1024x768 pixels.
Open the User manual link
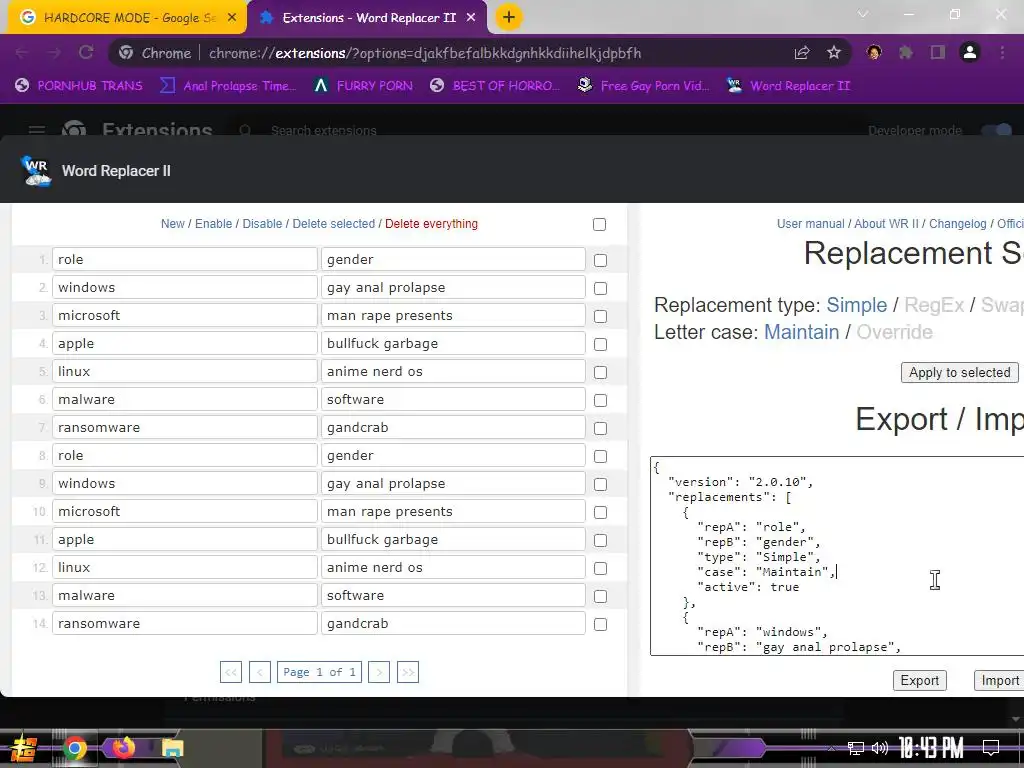pos(810,223)
